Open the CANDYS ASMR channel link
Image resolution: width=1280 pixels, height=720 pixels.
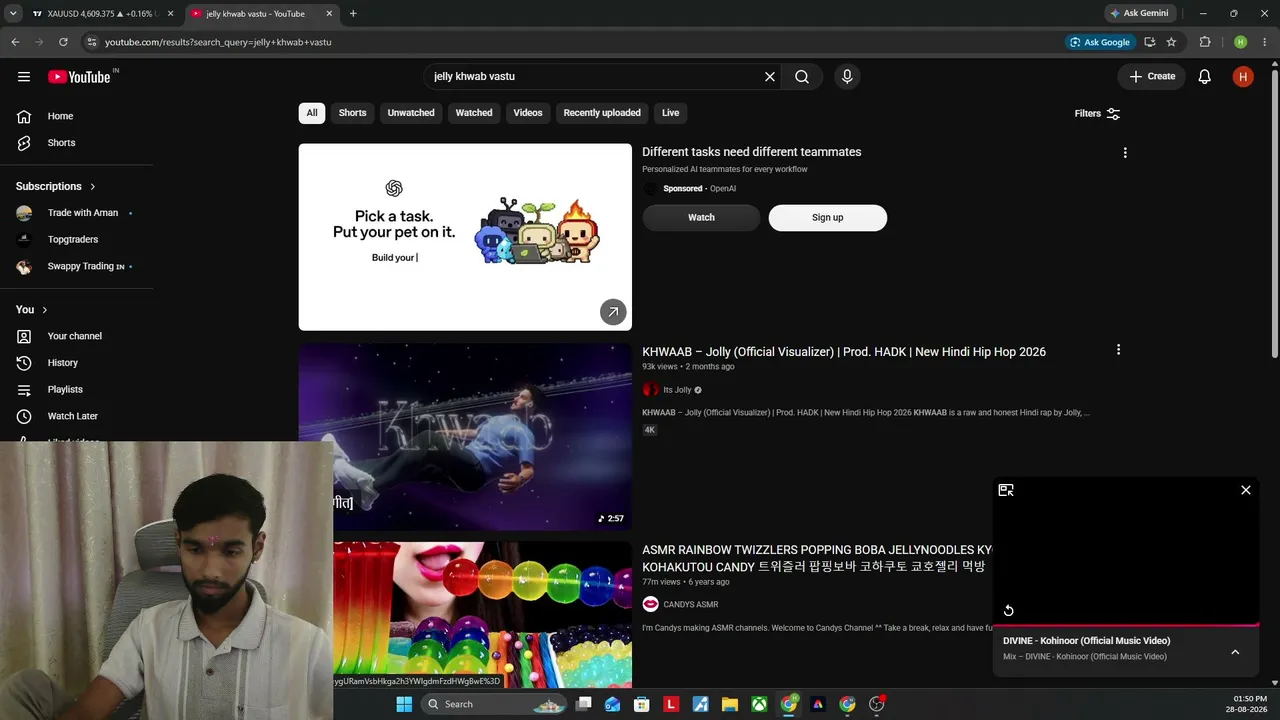[x=691, y=604]
